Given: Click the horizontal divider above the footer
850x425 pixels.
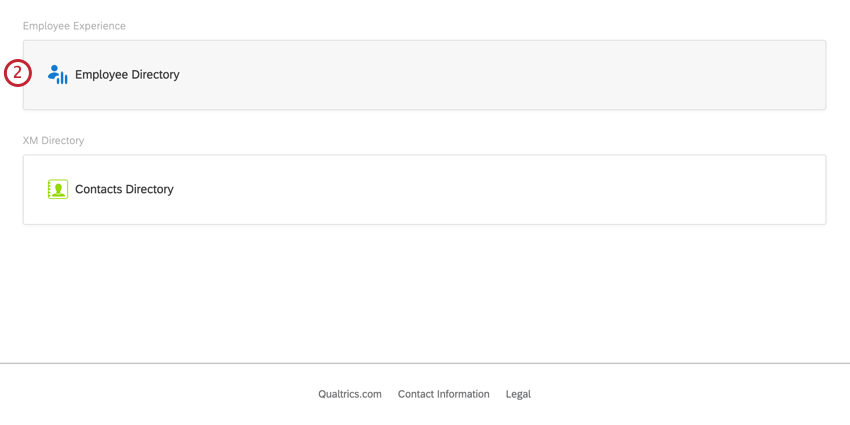Looking at the screenshot, I should click(x=425, y=363).
